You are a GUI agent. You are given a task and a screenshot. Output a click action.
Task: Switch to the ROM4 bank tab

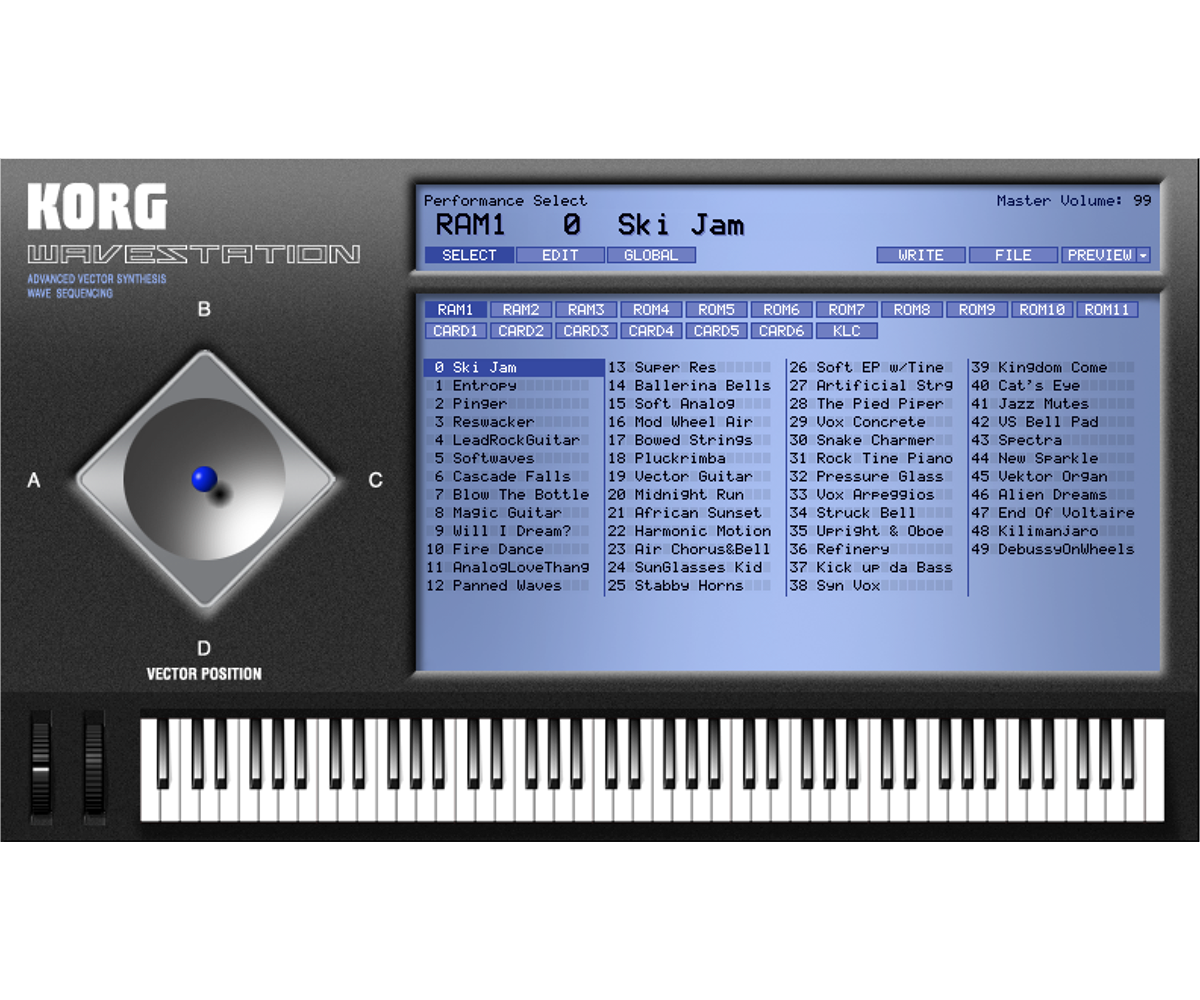tap(650, 309)
